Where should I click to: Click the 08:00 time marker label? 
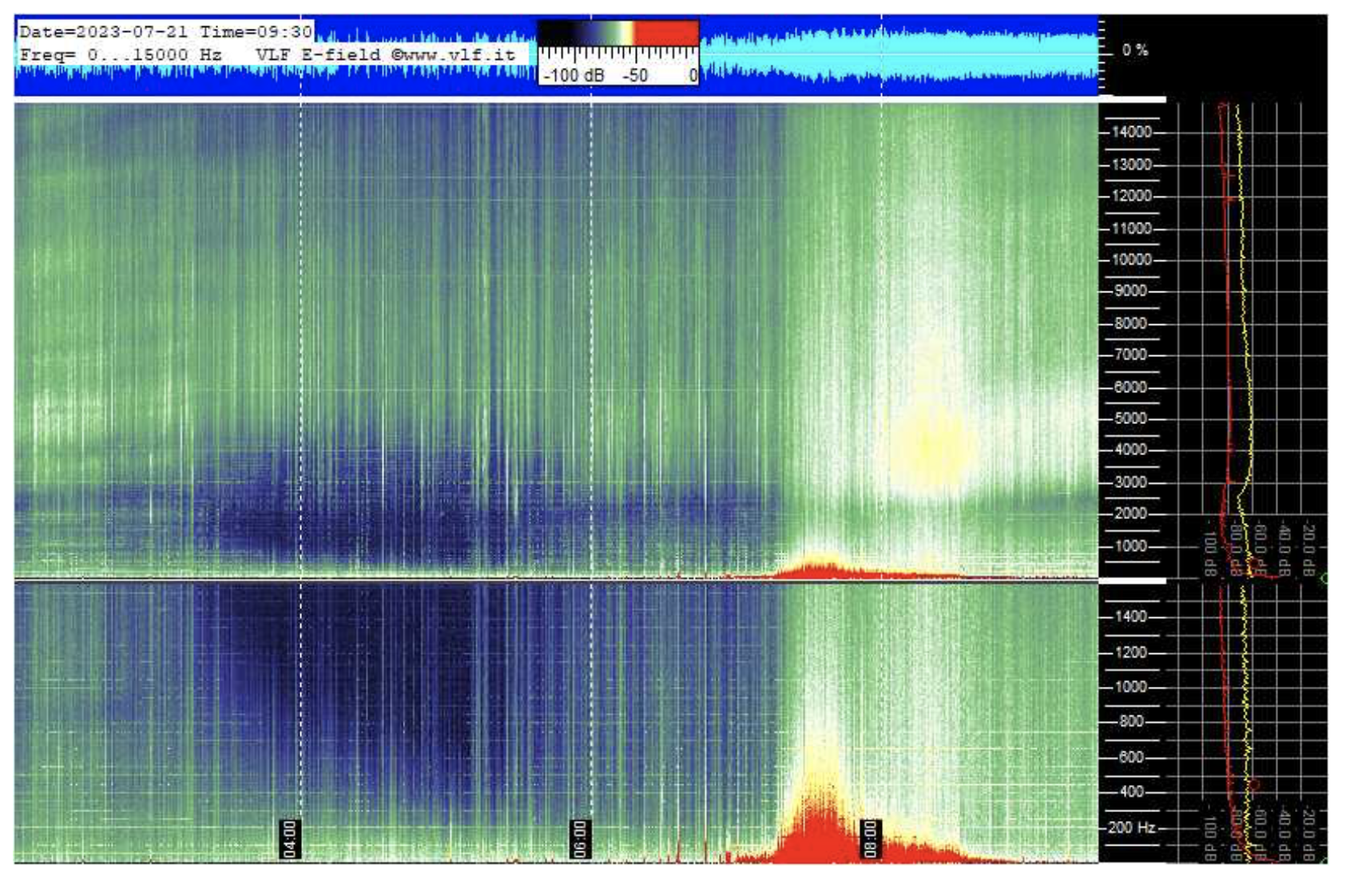[870, 839]
